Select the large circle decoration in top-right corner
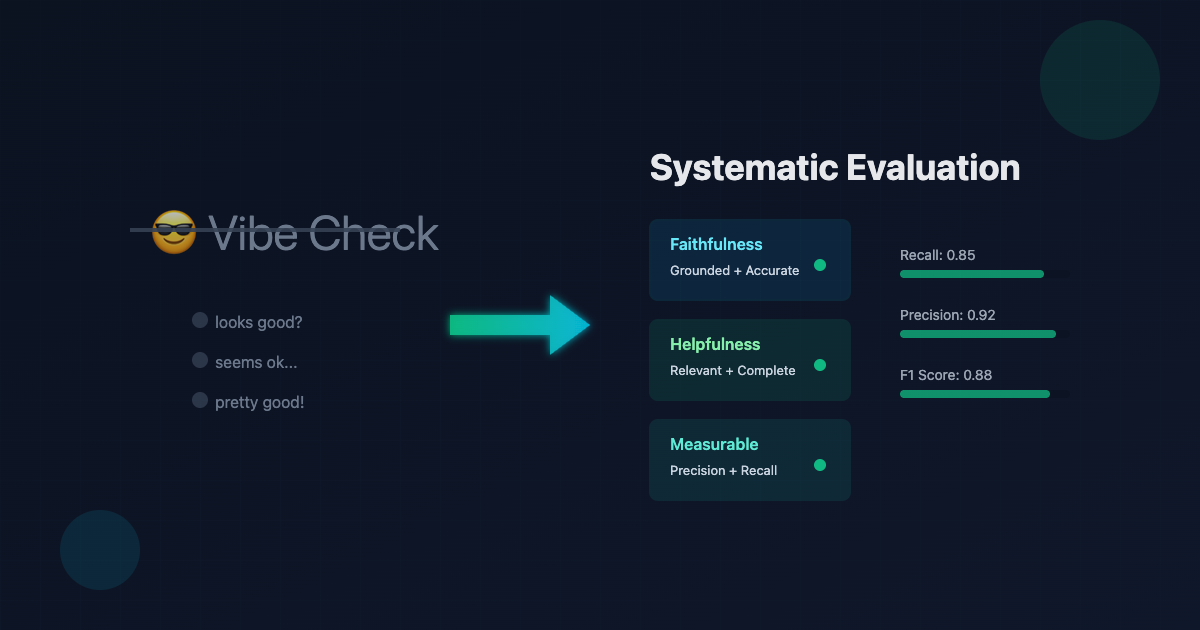The image size is (1200, 630). (x=1100, y=80)
